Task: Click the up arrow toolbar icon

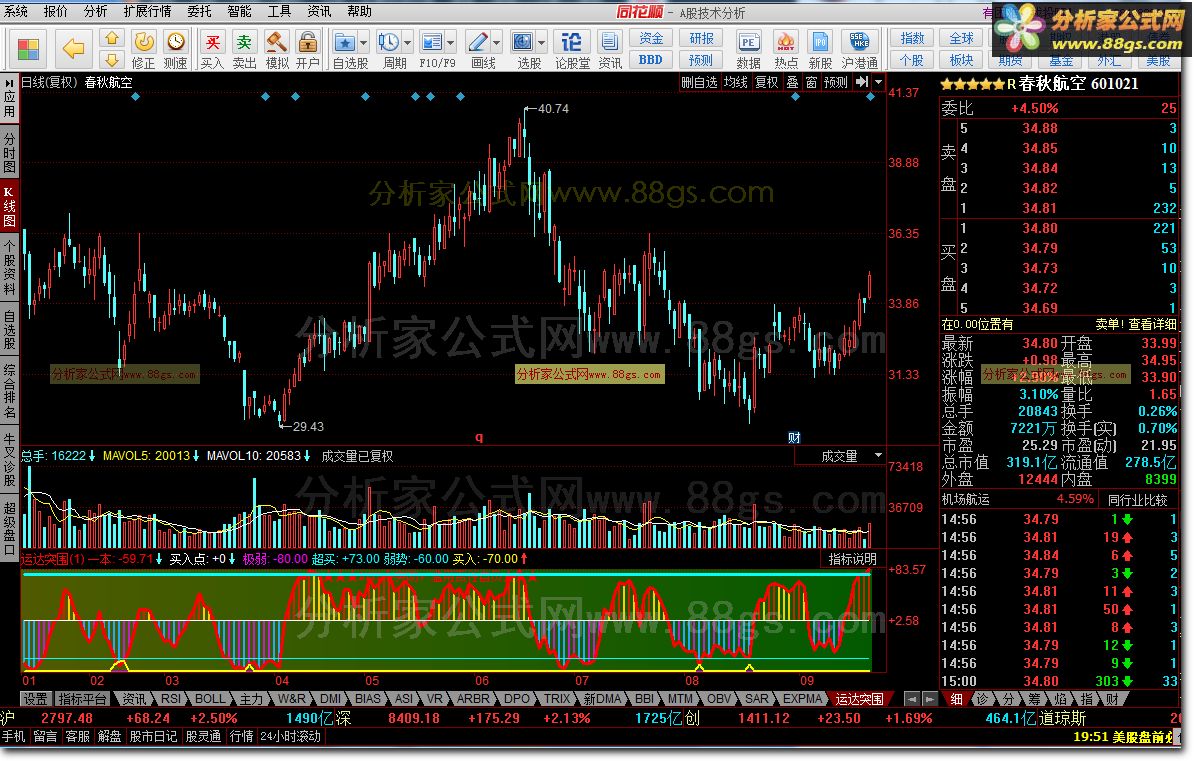Action: click(112, 38)
